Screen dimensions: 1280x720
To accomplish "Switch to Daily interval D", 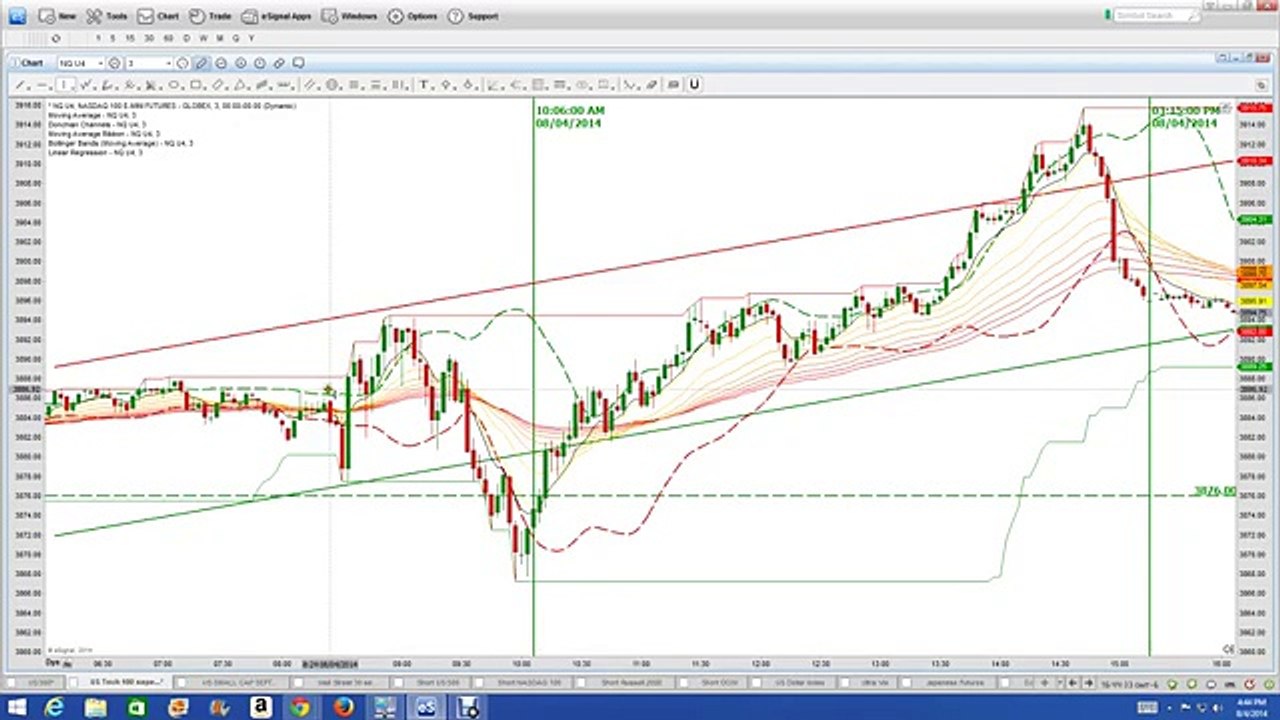I will (x=186, y=38).
